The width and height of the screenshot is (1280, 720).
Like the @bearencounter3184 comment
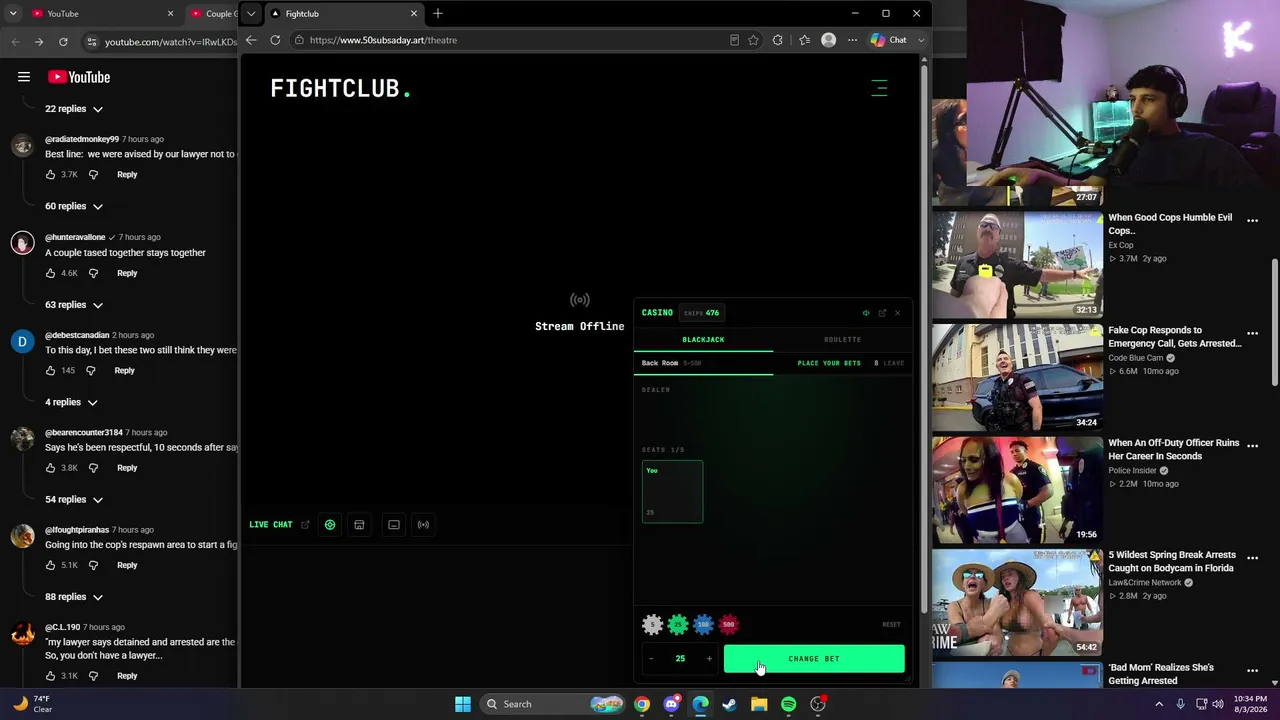point(50,468)
